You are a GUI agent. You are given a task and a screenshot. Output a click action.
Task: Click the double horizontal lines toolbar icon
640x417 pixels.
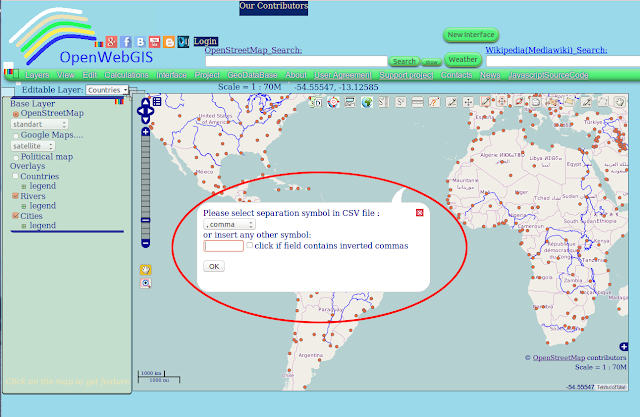click(x=418, y=102)
